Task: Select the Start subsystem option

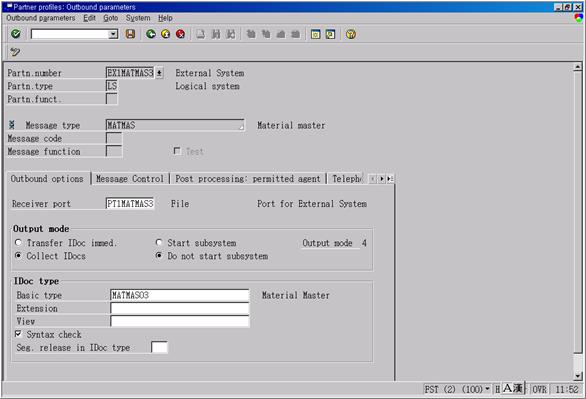Action: coord(159,242)
